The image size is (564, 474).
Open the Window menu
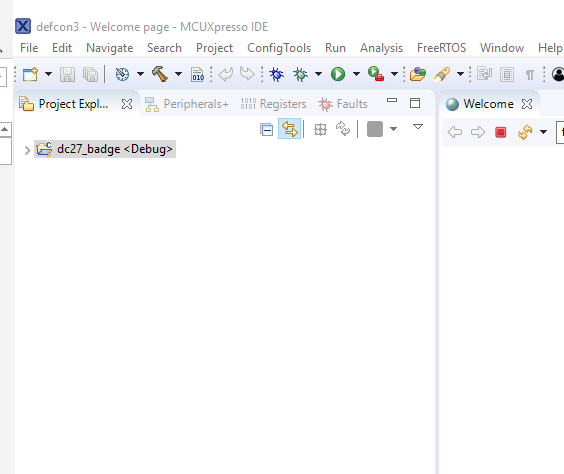502,48
